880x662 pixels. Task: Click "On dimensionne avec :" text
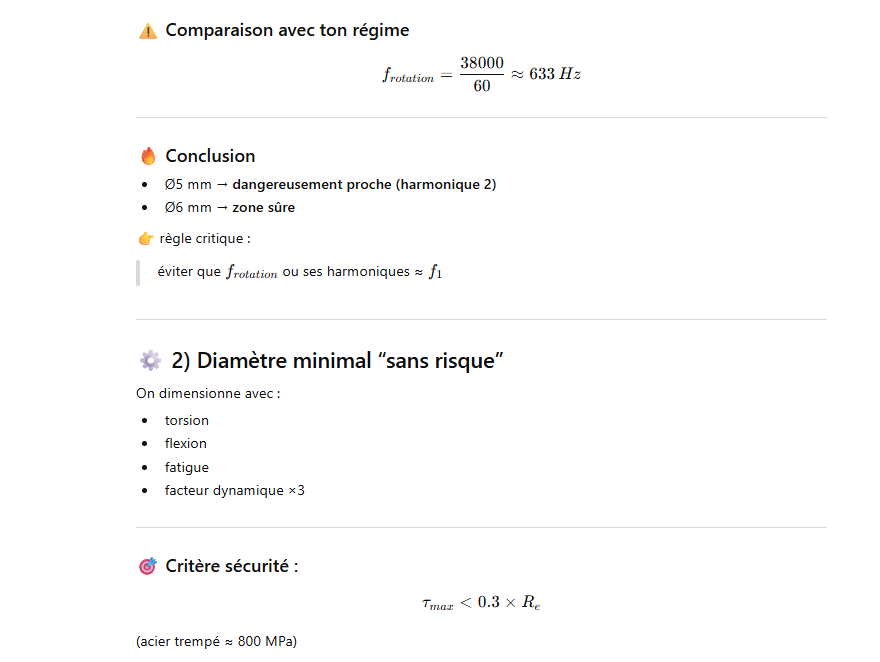(208, 393)
